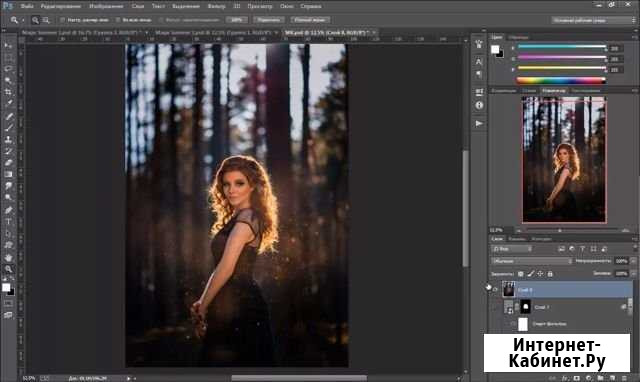The image size is (640, 382).
Task: Open layer filter type dropdown
Action: pyautogui.click(x=511, y=249)
